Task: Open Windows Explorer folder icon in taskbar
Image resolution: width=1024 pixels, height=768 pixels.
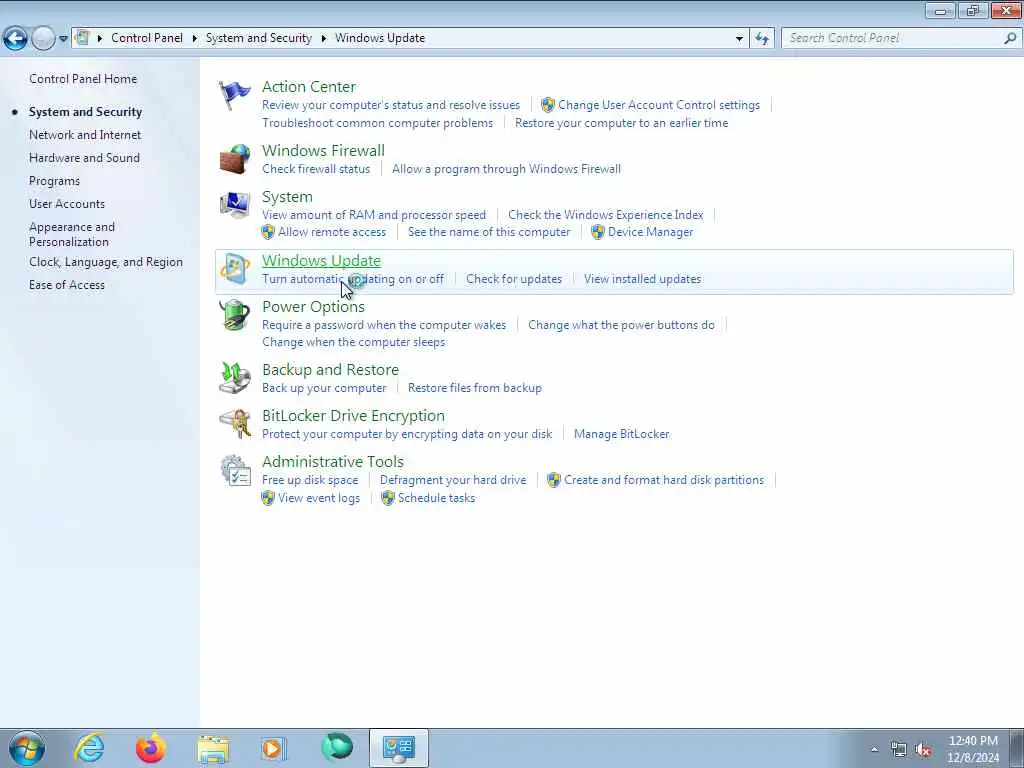Action: pos(213,749)
